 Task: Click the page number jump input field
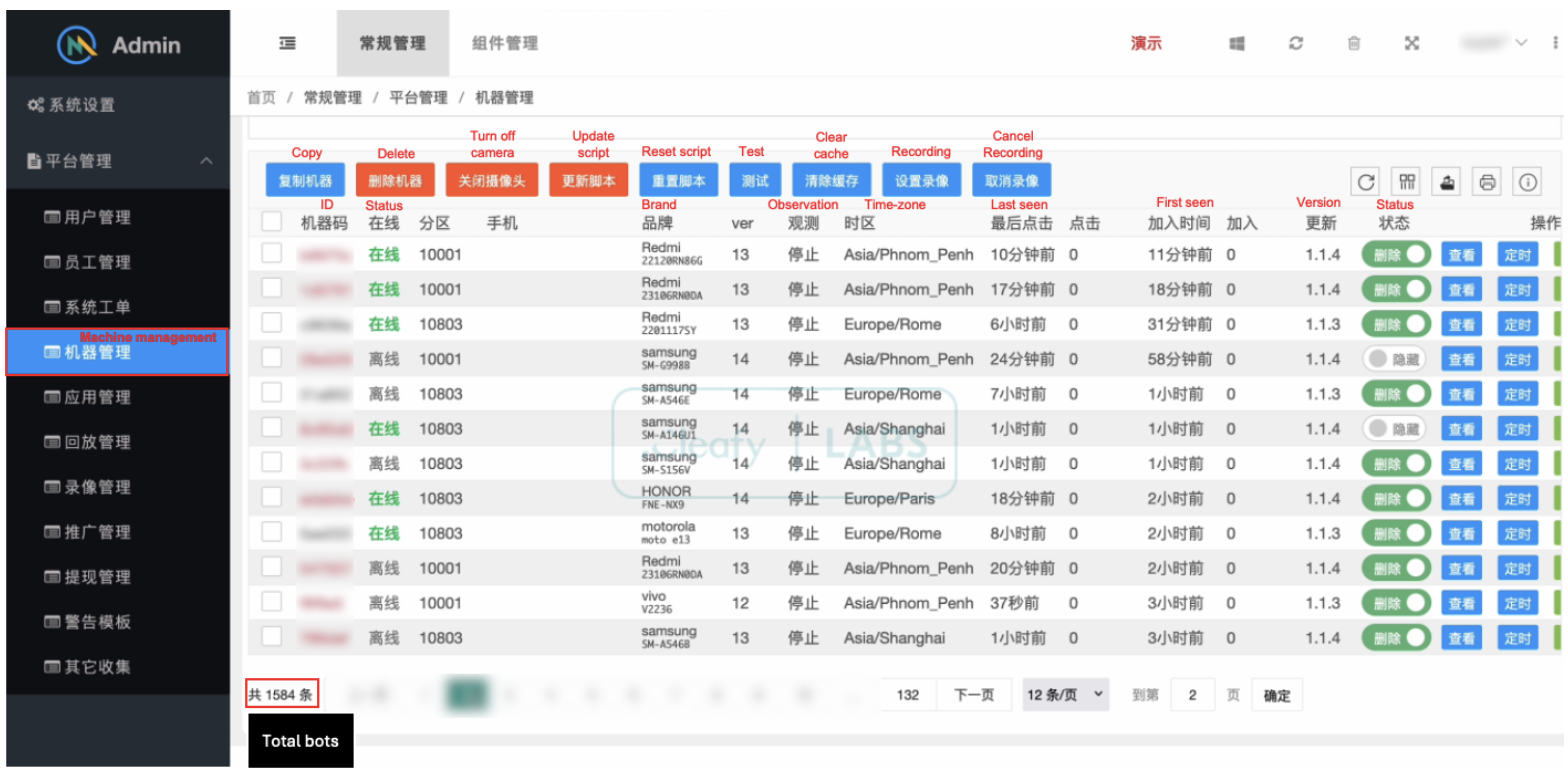pyautogui.click(x=1192, y=695)
